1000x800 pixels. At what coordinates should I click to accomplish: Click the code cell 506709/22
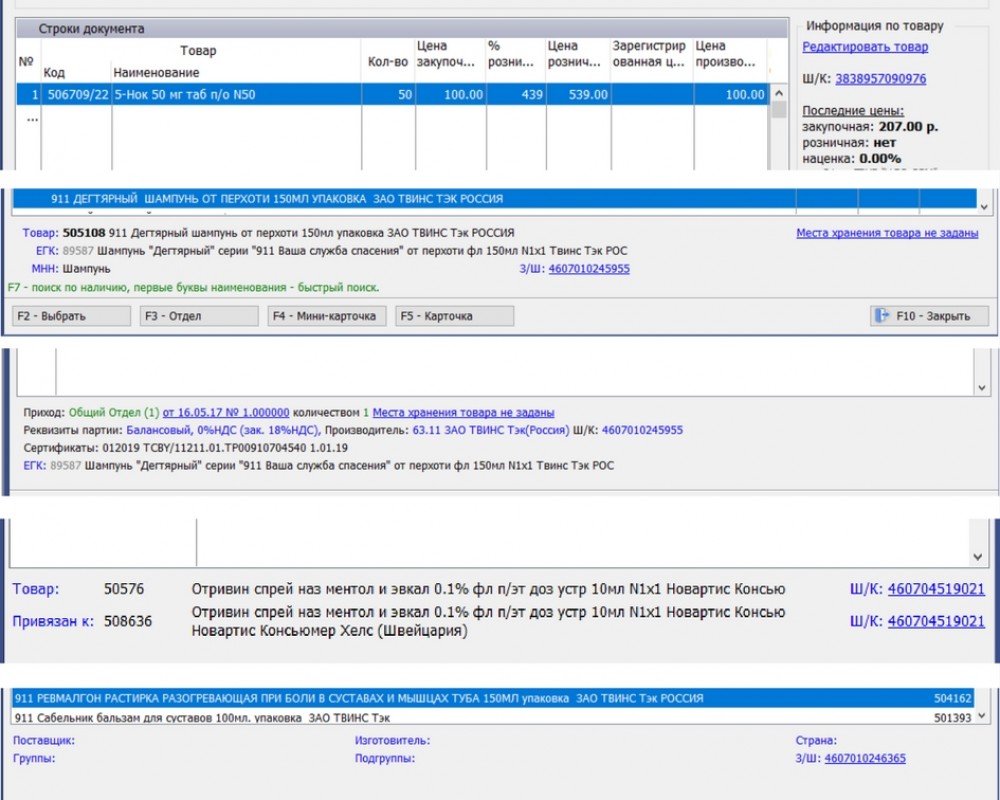point(77,94)
